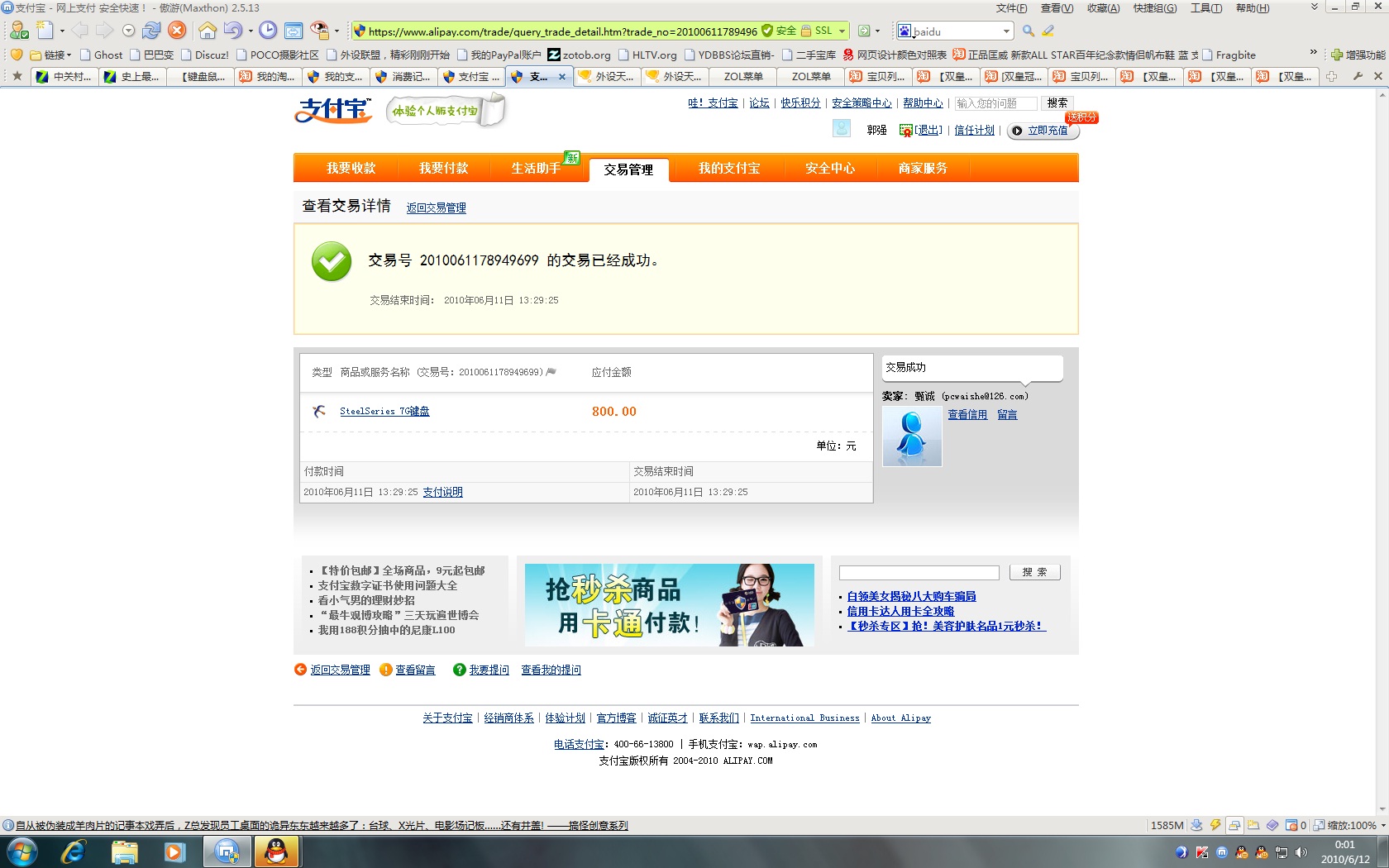
Task: Add a new tab with the plus icon
Action: click(1331, 76)
